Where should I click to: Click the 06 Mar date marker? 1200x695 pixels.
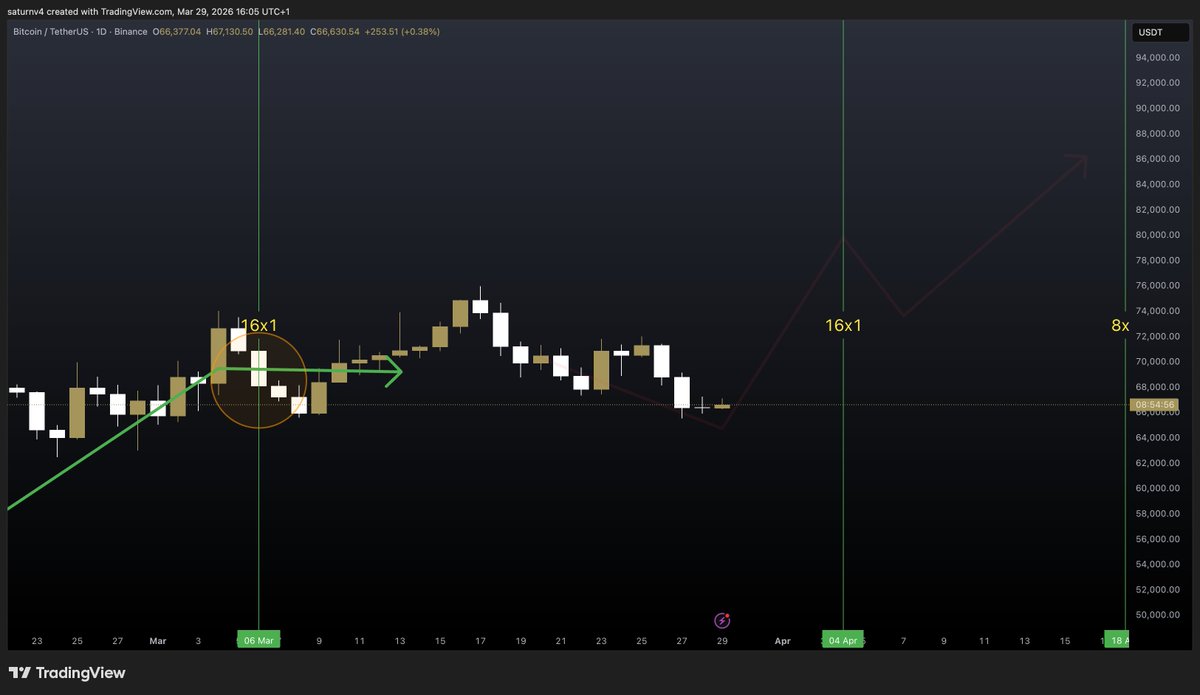click(259, 640)
